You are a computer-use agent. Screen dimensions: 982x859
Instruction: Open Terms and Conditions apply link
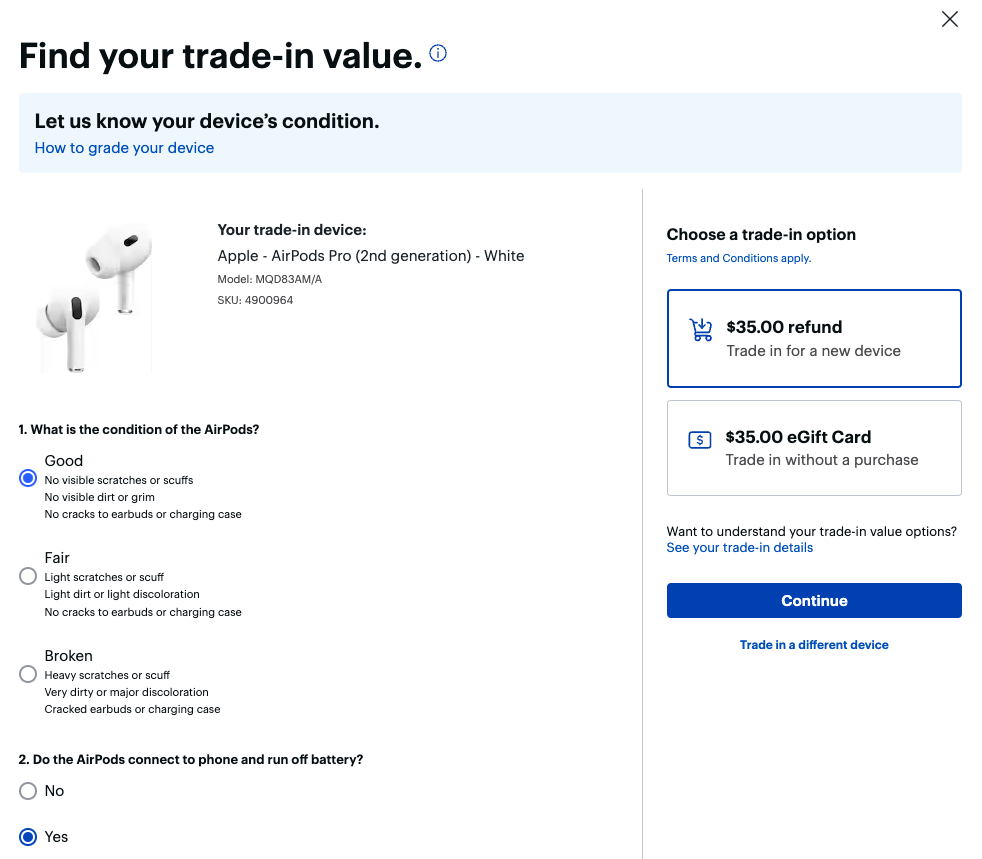click(738, 258)
